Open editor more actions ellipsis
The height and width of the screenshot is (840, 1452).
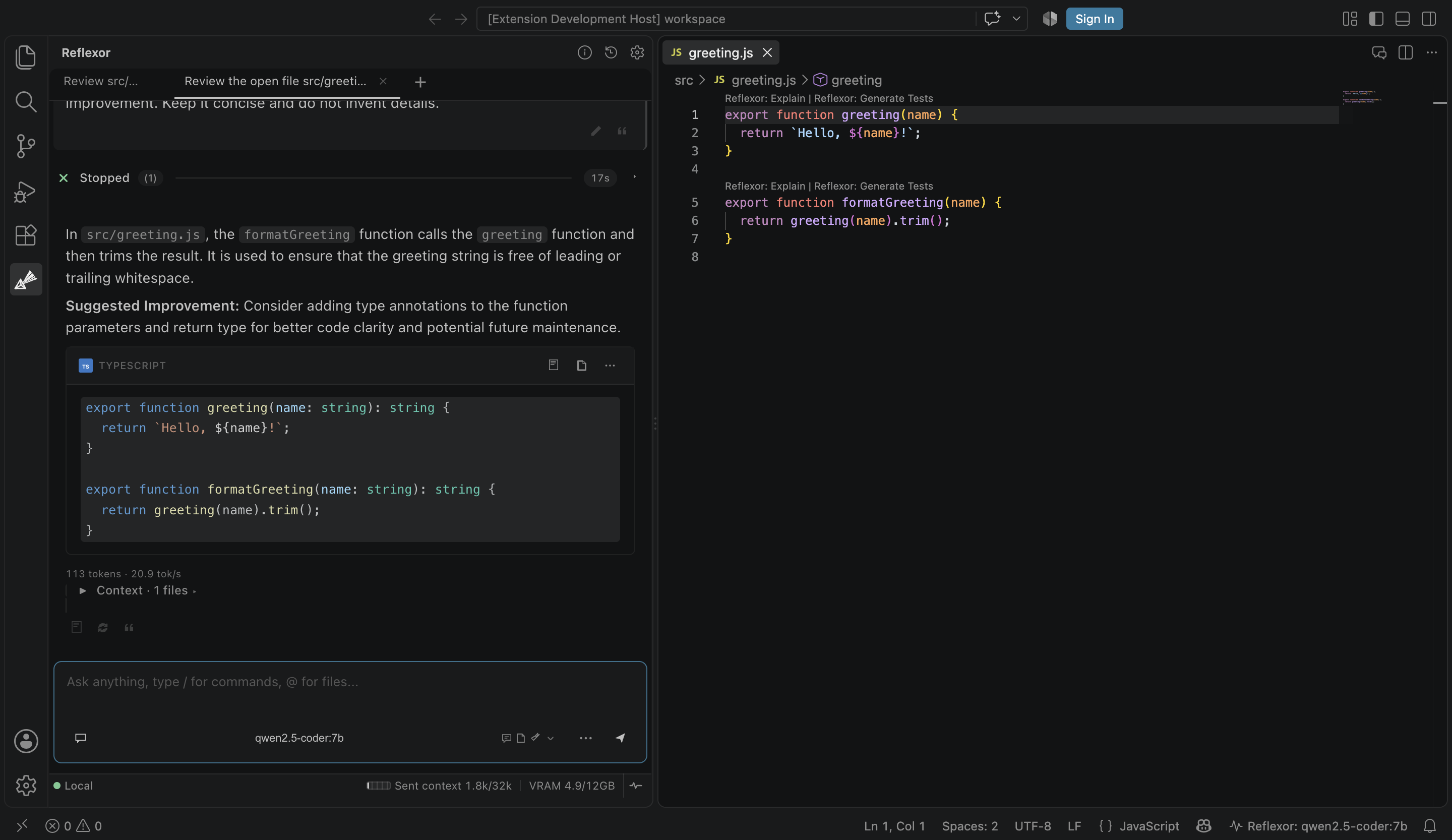point(1431,52)
